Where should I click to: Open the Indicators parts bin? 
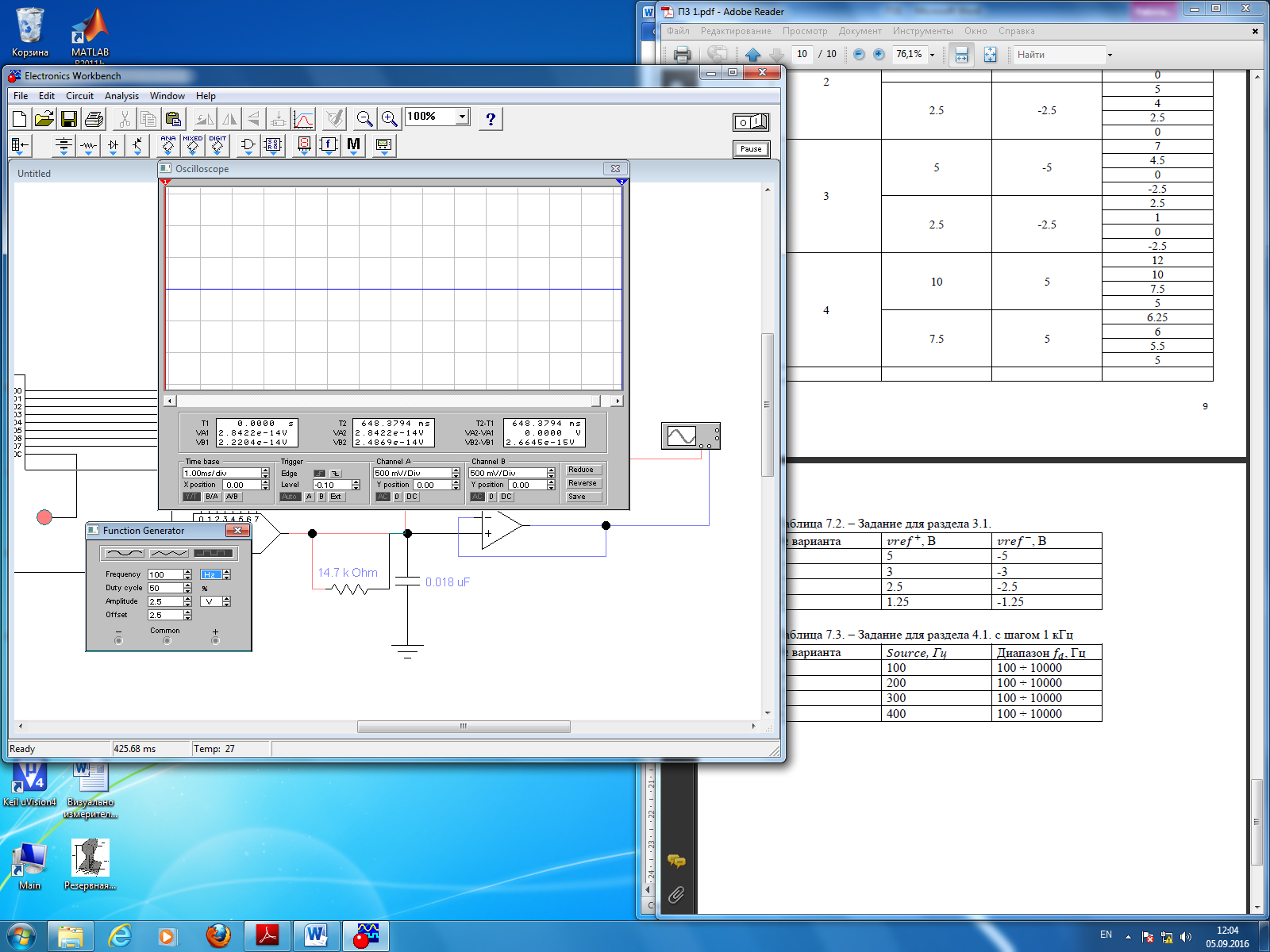304,145
